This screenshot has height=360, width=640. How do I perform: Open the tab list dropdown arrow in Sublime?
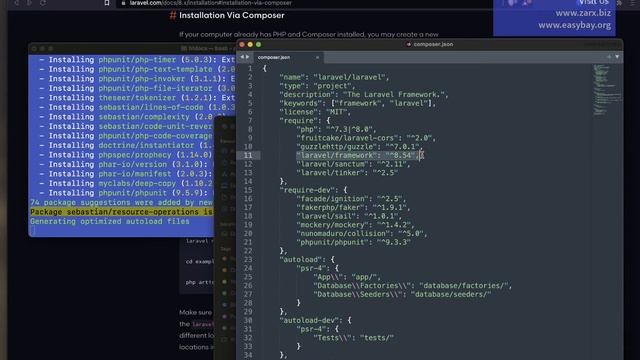(x=617, y=57)
